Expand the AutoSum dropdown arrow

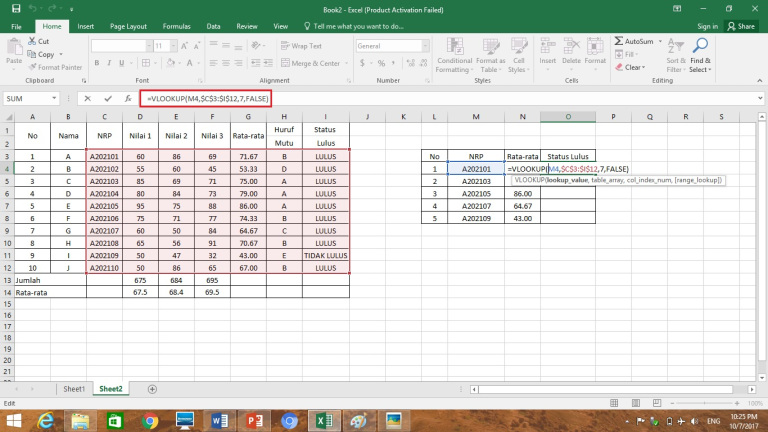point(660,41)
